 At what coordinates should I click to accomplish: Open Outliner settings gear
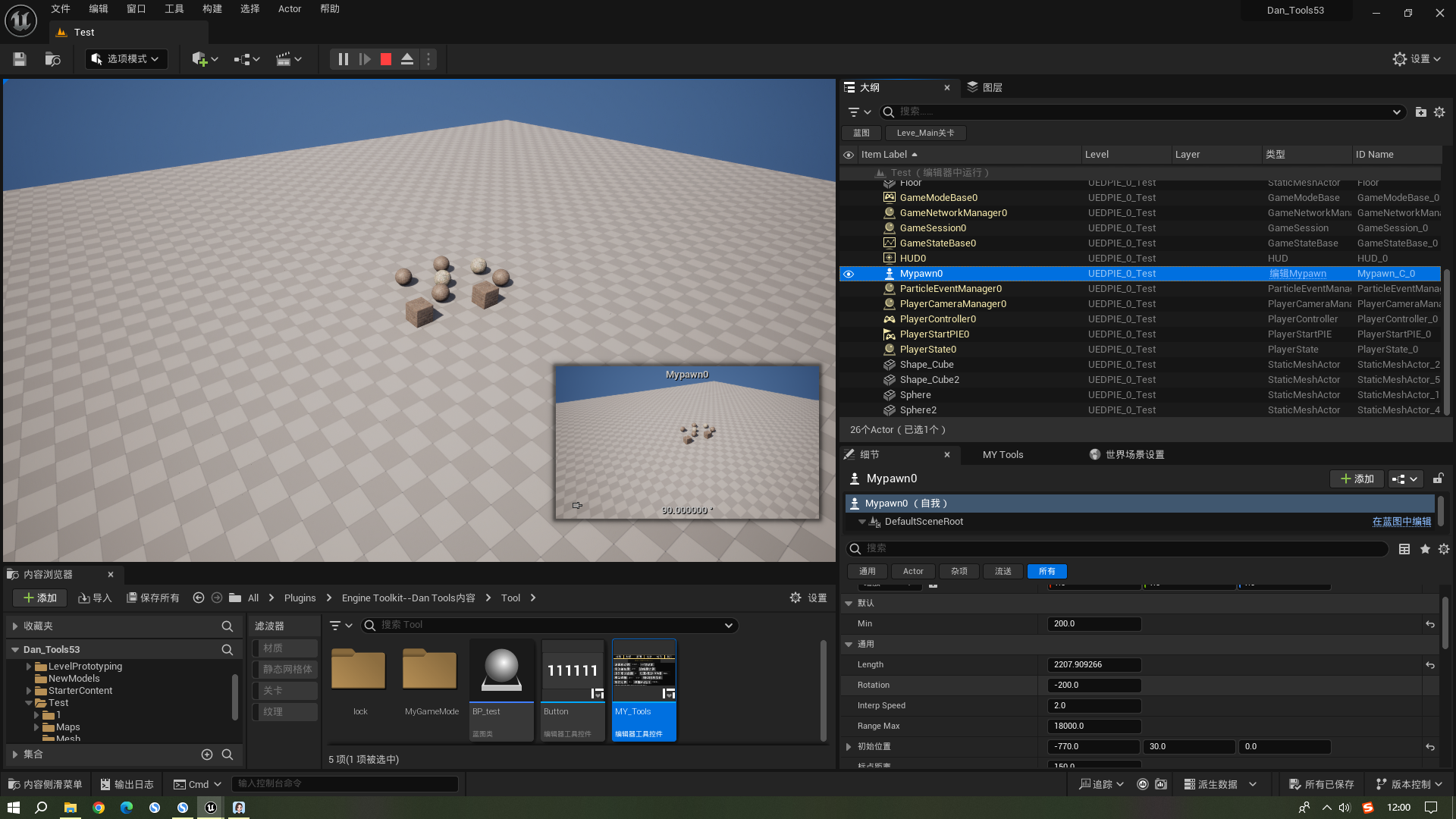click(1439, 112)
